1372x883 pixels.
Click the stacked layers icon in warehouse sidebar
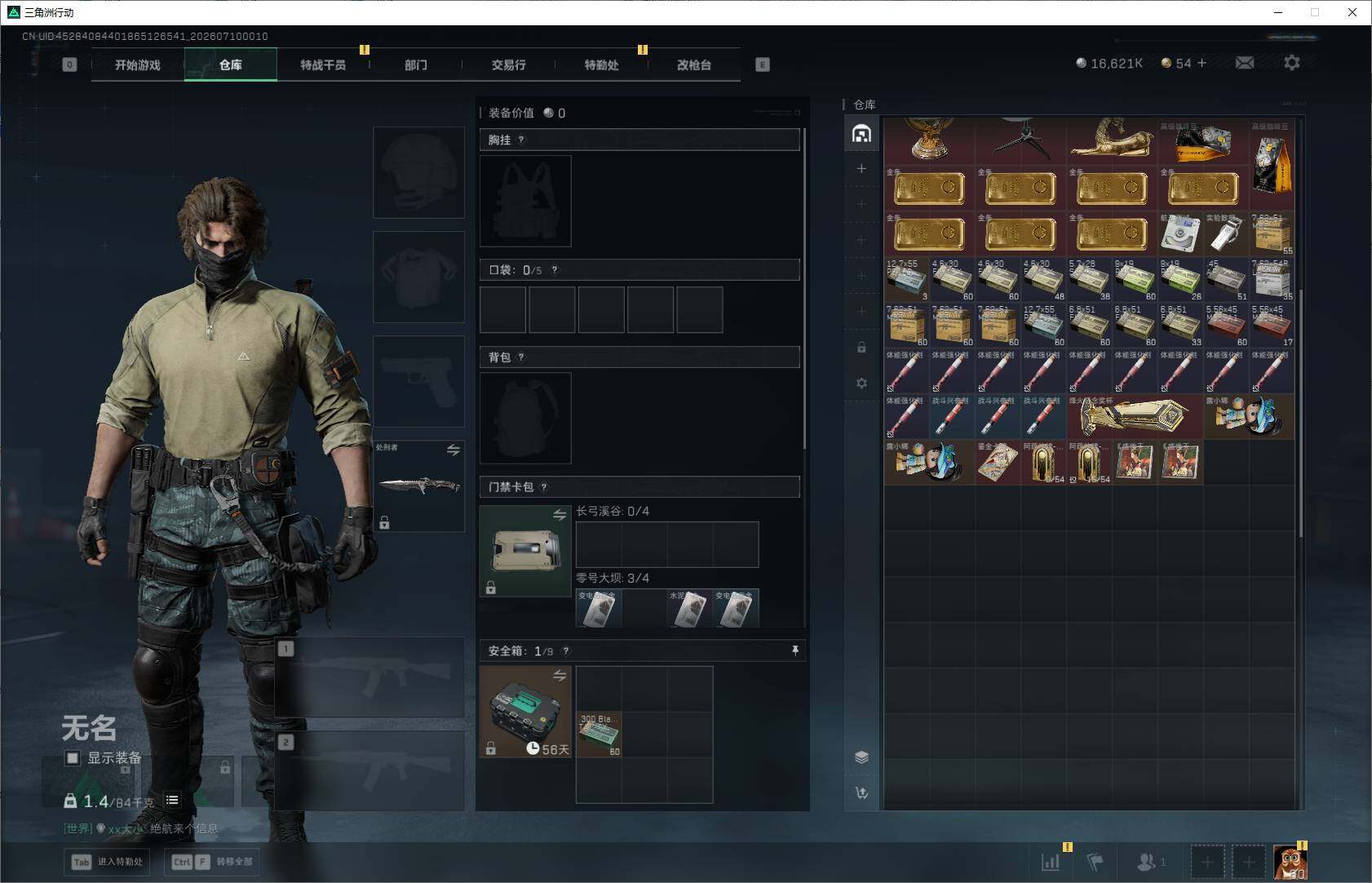pyautogui.click(x=861, y=757)
